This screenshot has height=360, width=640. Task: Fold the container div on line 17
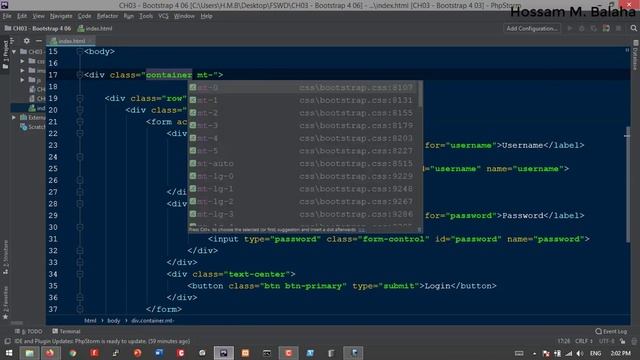click(x=80, y=75)
